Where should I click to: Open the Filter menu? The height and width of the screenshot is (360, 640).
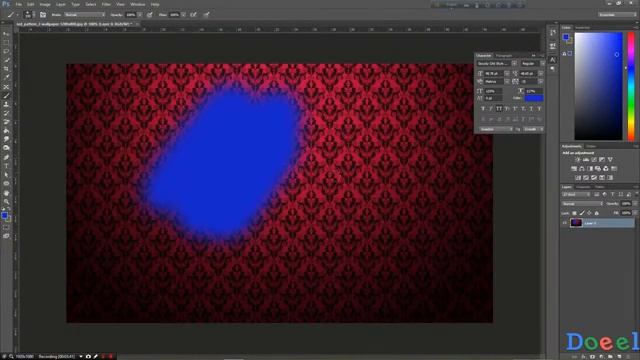point(106,4)
